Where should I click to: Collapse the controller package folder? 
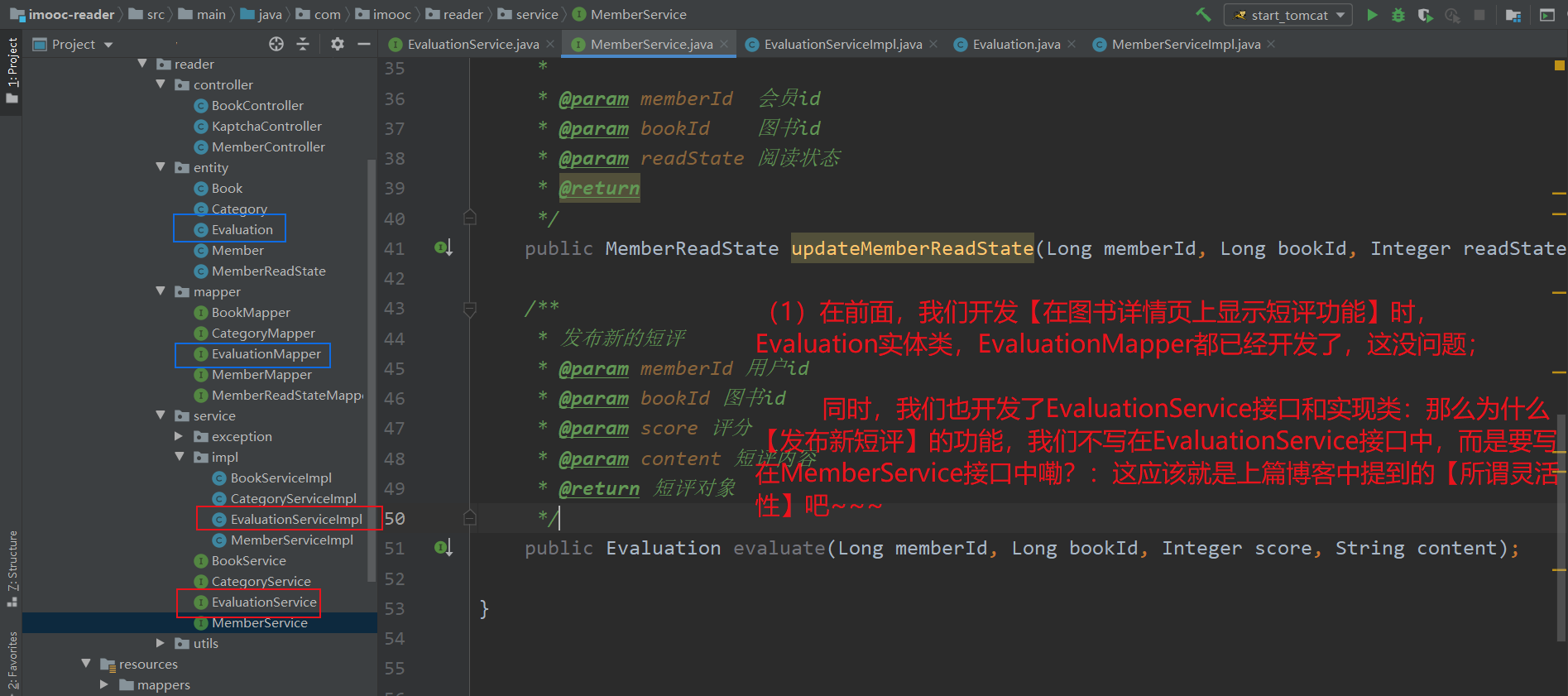pos(161,84)
